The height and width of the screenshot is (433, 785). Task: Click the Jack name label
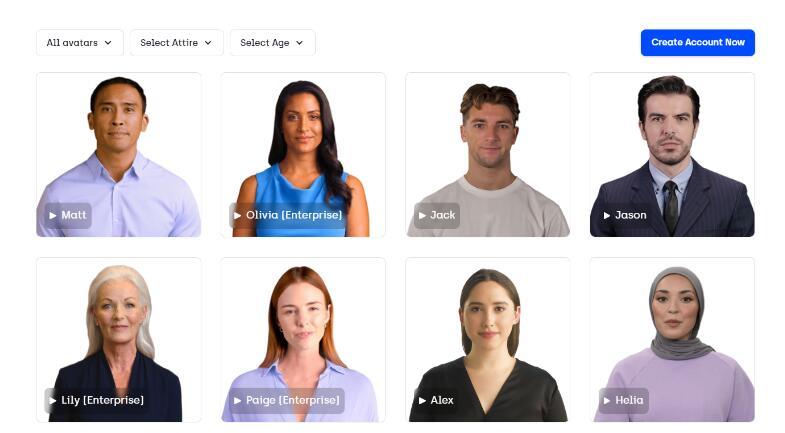pos(443,215)
